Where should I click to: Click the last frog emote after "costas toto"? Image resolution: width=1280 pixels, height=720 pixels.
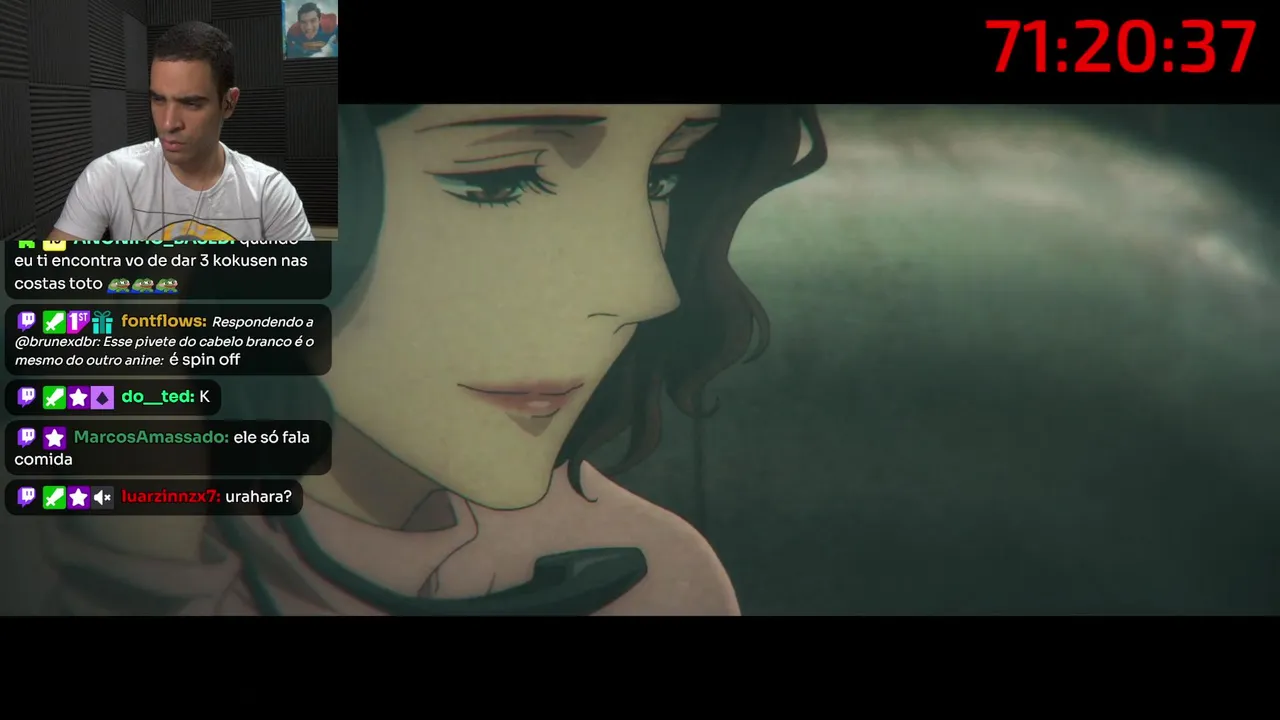click(167, 284)
